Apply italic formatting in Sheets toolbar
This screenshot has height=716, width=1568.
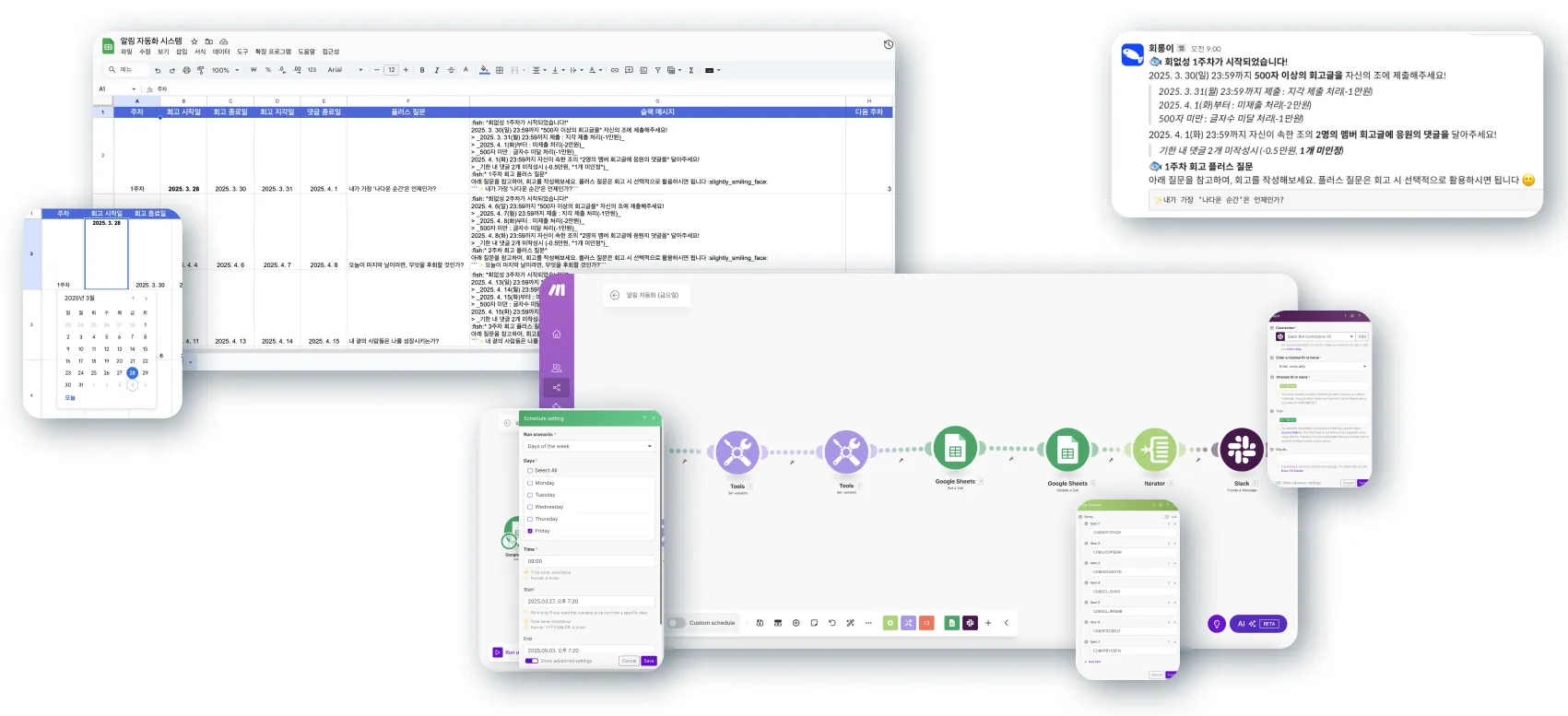436,70
